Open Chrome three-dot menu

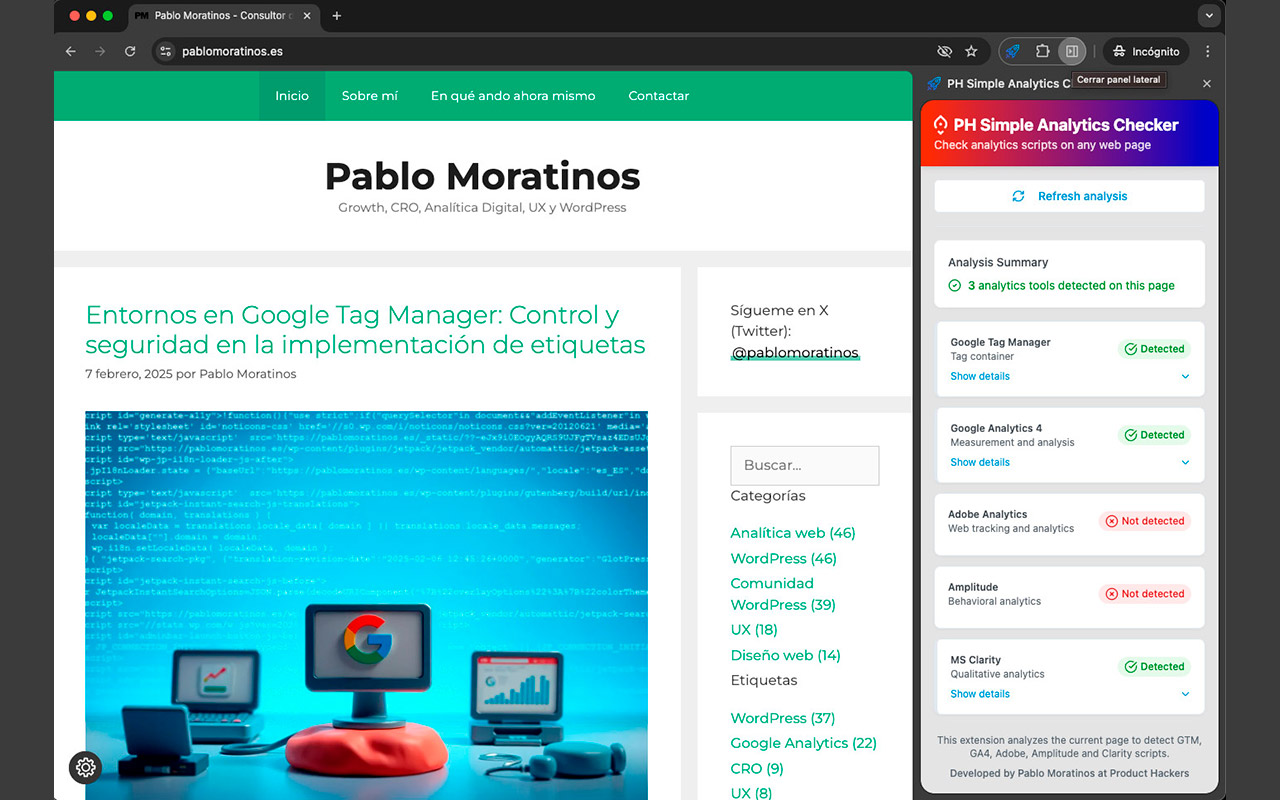1208,51
